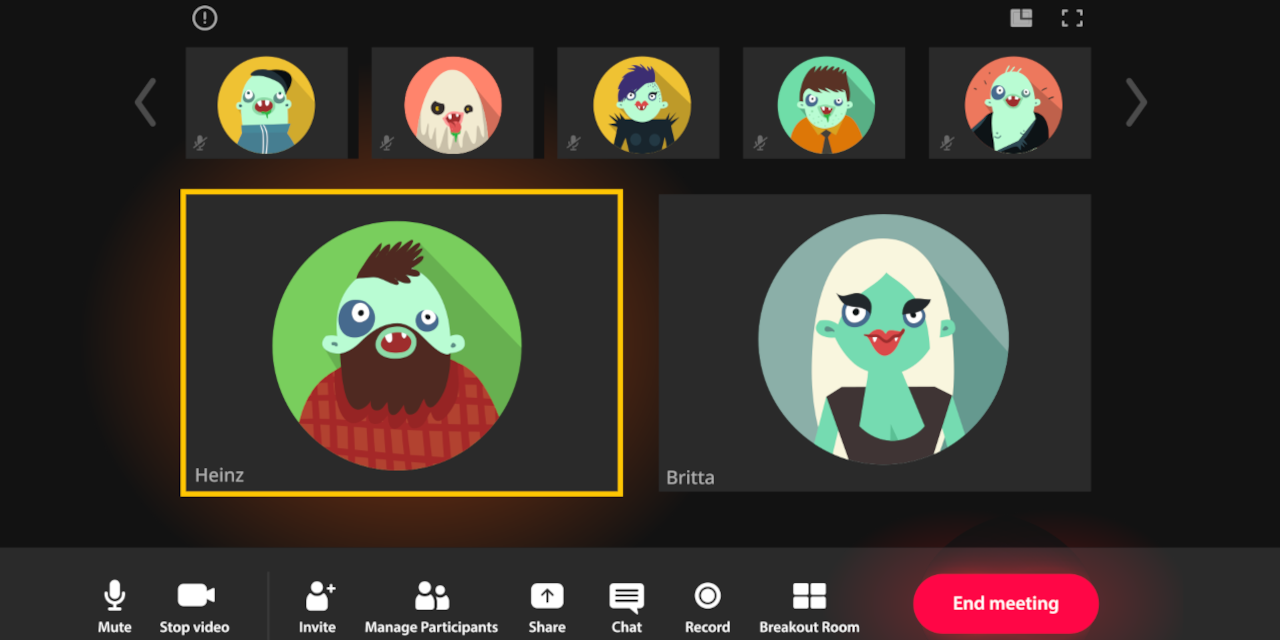1280x640 pixels.
Task: Switch the video layout view icon
Action: coord(1021,18)
